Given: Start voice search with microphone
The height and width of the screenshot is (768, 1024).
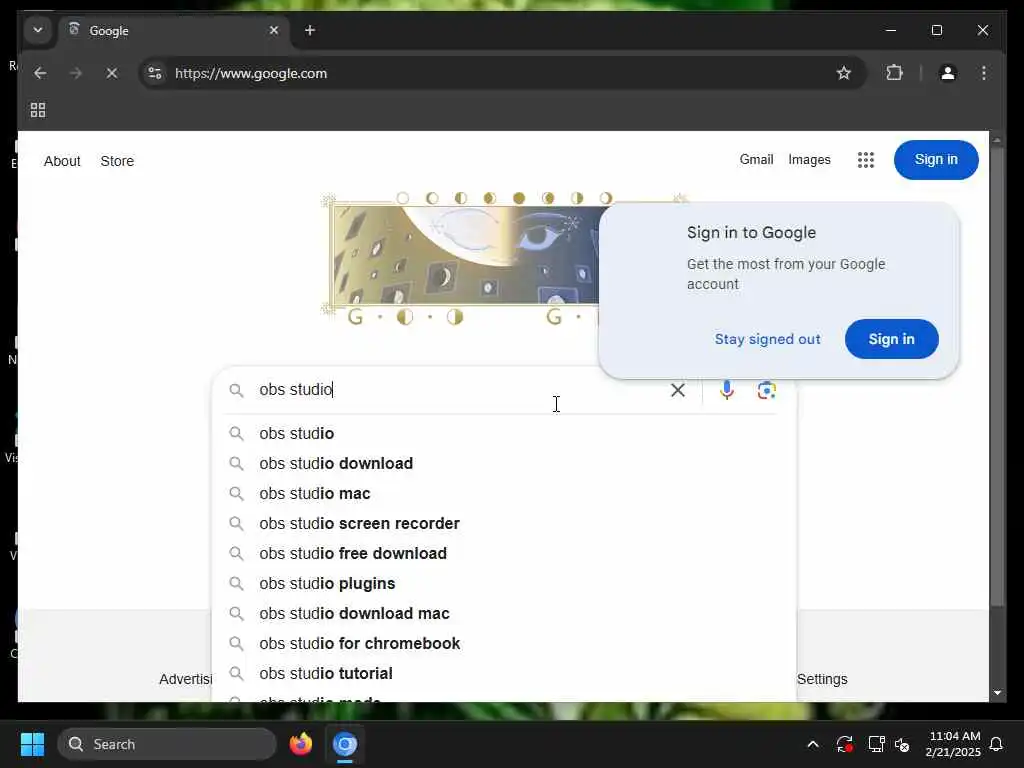Looking at the screenshot, I should (726, 390).
